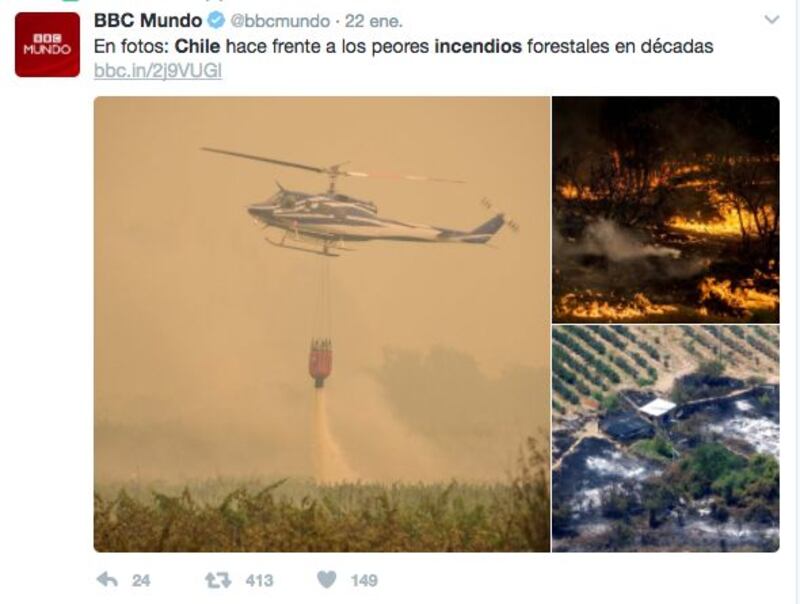Screen dimensions: 800x604
Task: Open the bbc.in/2j9VUGl link
Action: 158,71
